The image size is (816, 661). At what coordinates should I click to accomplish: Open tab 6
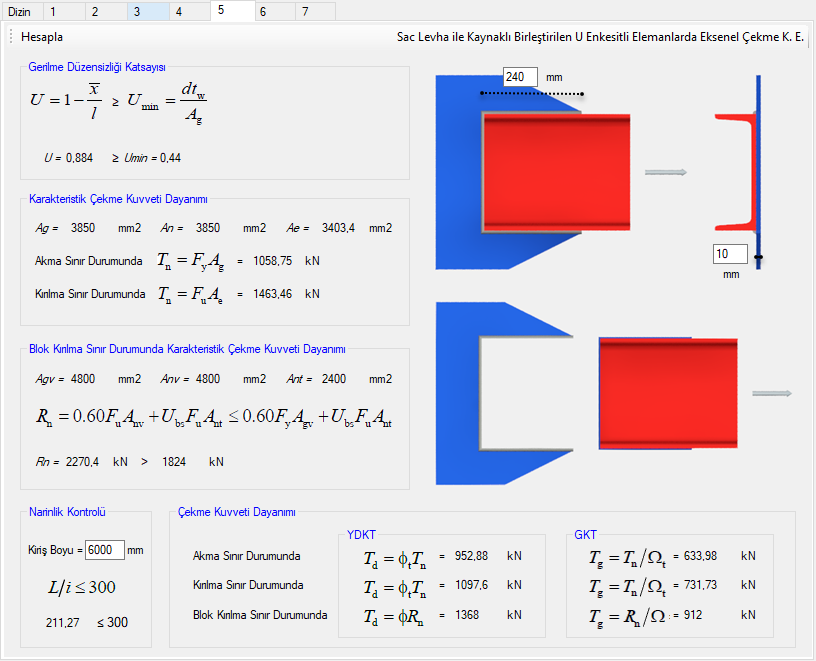(x=275, y=11)
